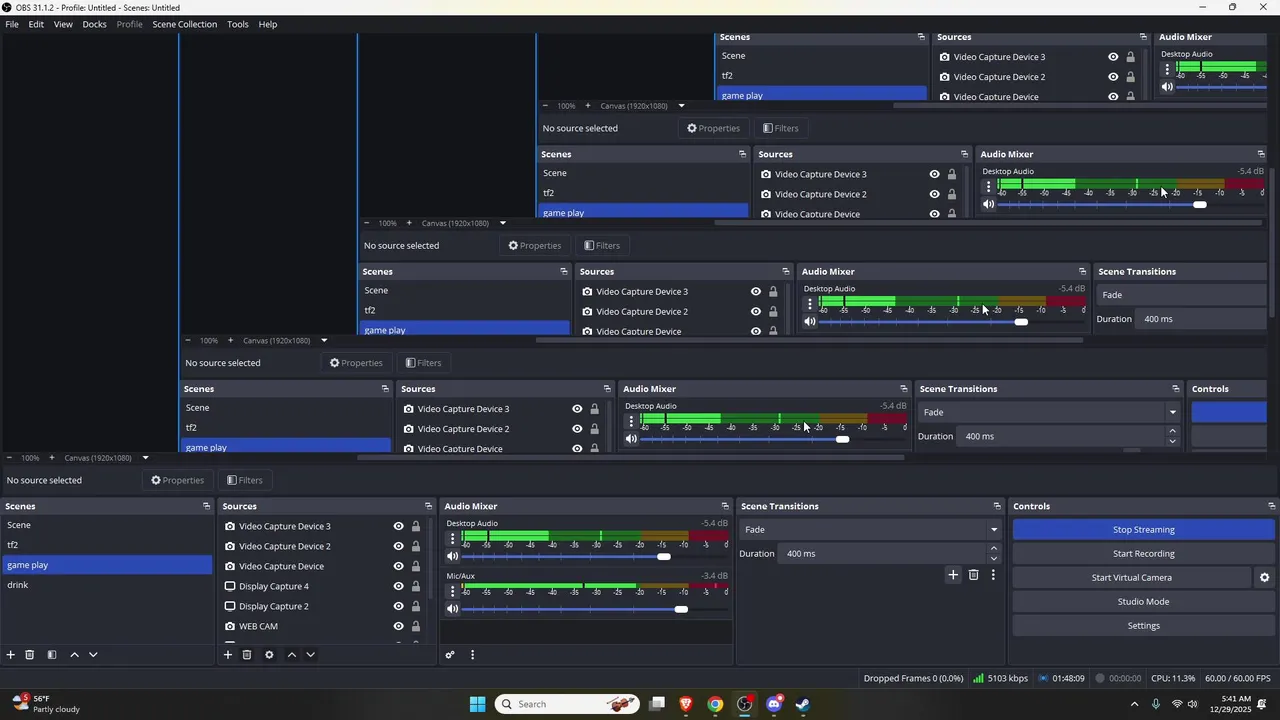
Task: Click Start Recording button
Action: [x=1143, y=554]
